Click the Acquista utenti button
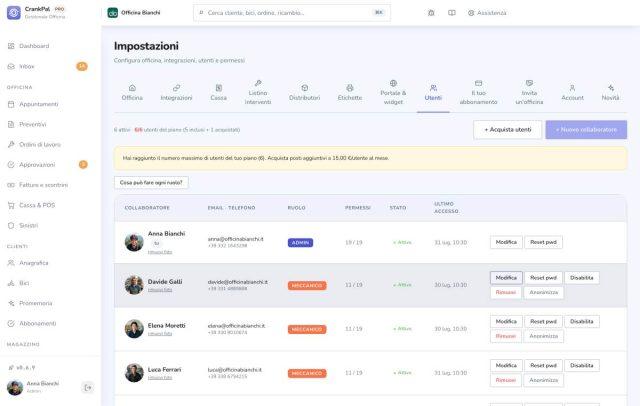Image resolution: width=640 pixels, height=406 pixels. pos(508,130)
